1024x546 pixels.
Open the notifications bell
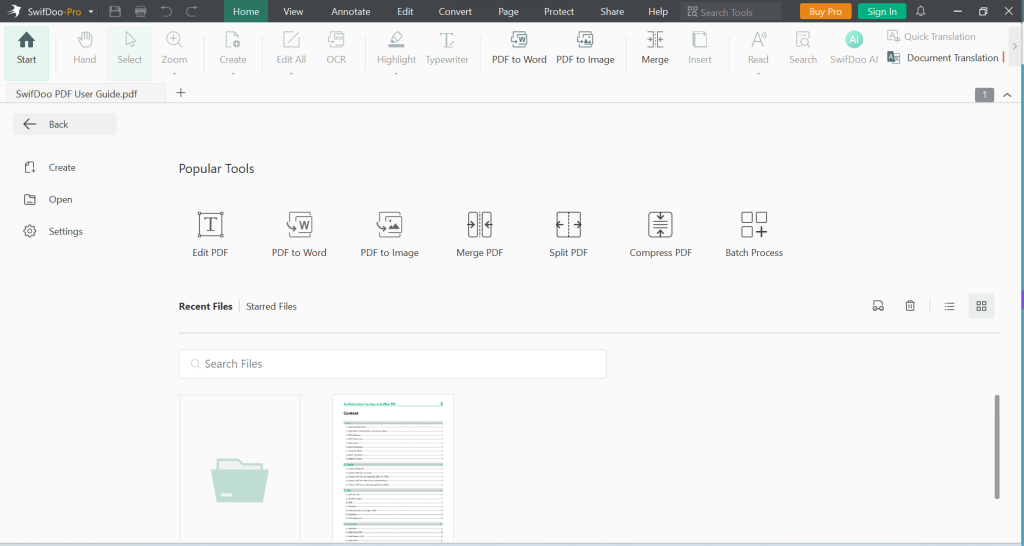(x=921, y=11)
